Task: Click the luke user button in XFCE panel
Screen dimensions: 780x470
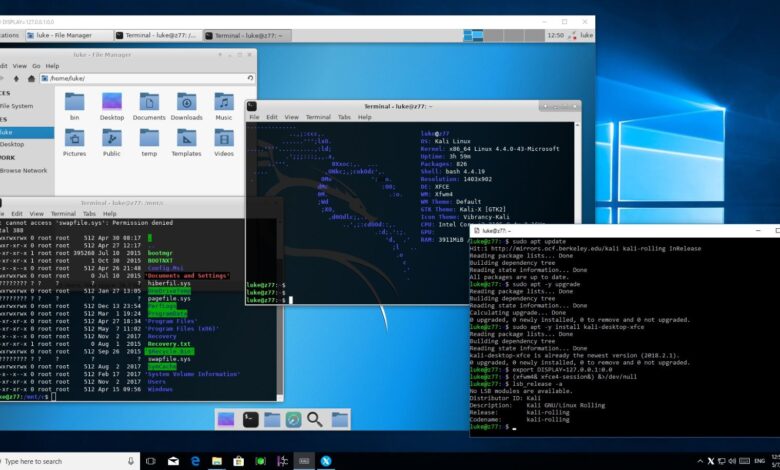Action: (x=586, y=35)
